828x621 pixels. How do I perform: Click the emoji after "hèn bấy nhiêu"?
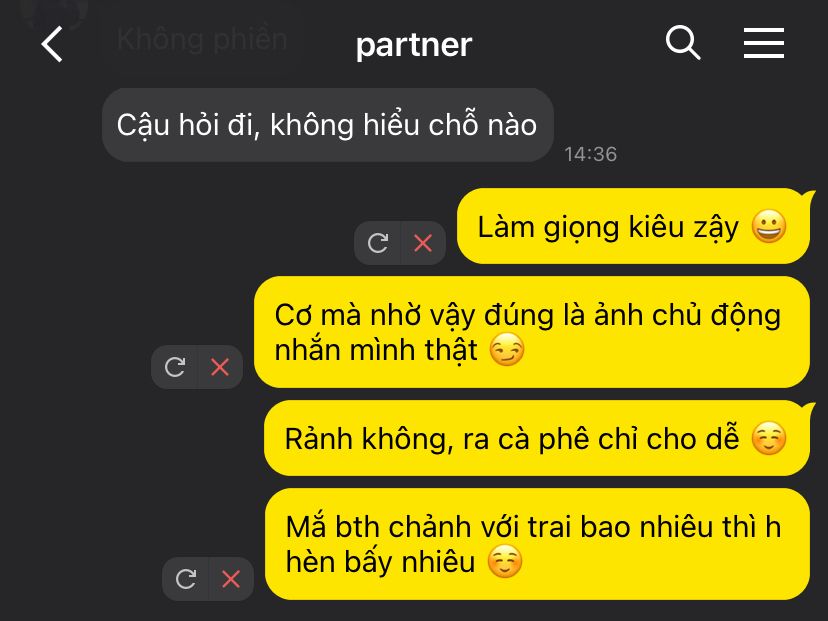(x=505, y=561)
